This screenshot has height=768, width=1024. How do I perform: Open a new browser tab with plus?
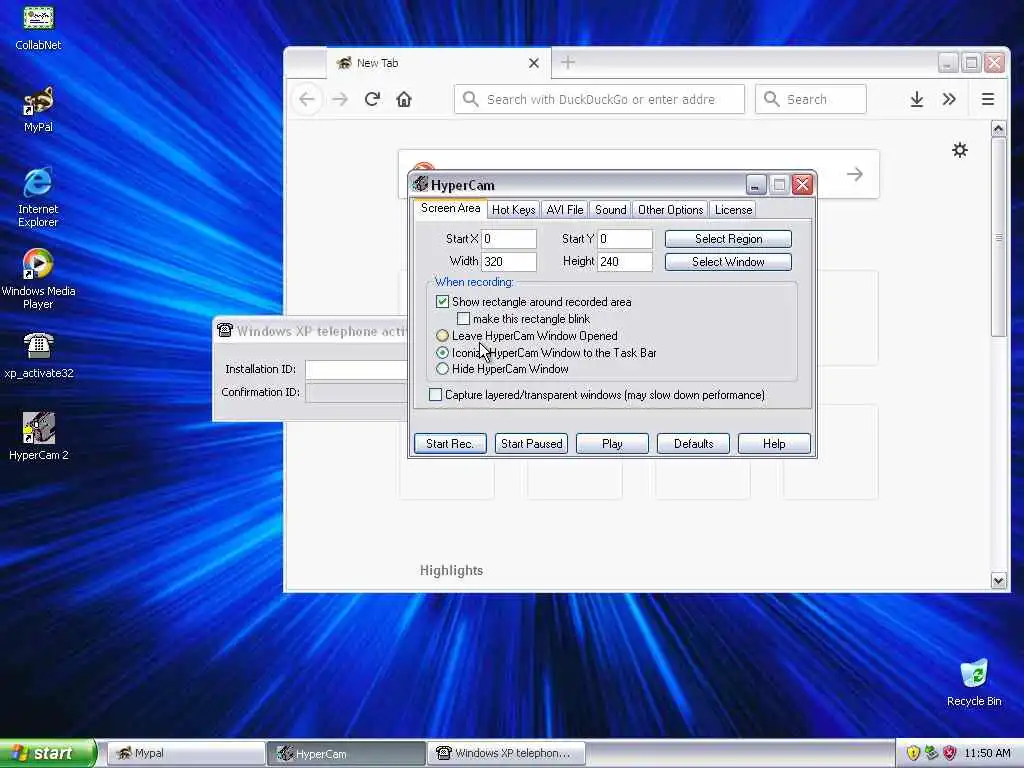click(x=568, y=63)
